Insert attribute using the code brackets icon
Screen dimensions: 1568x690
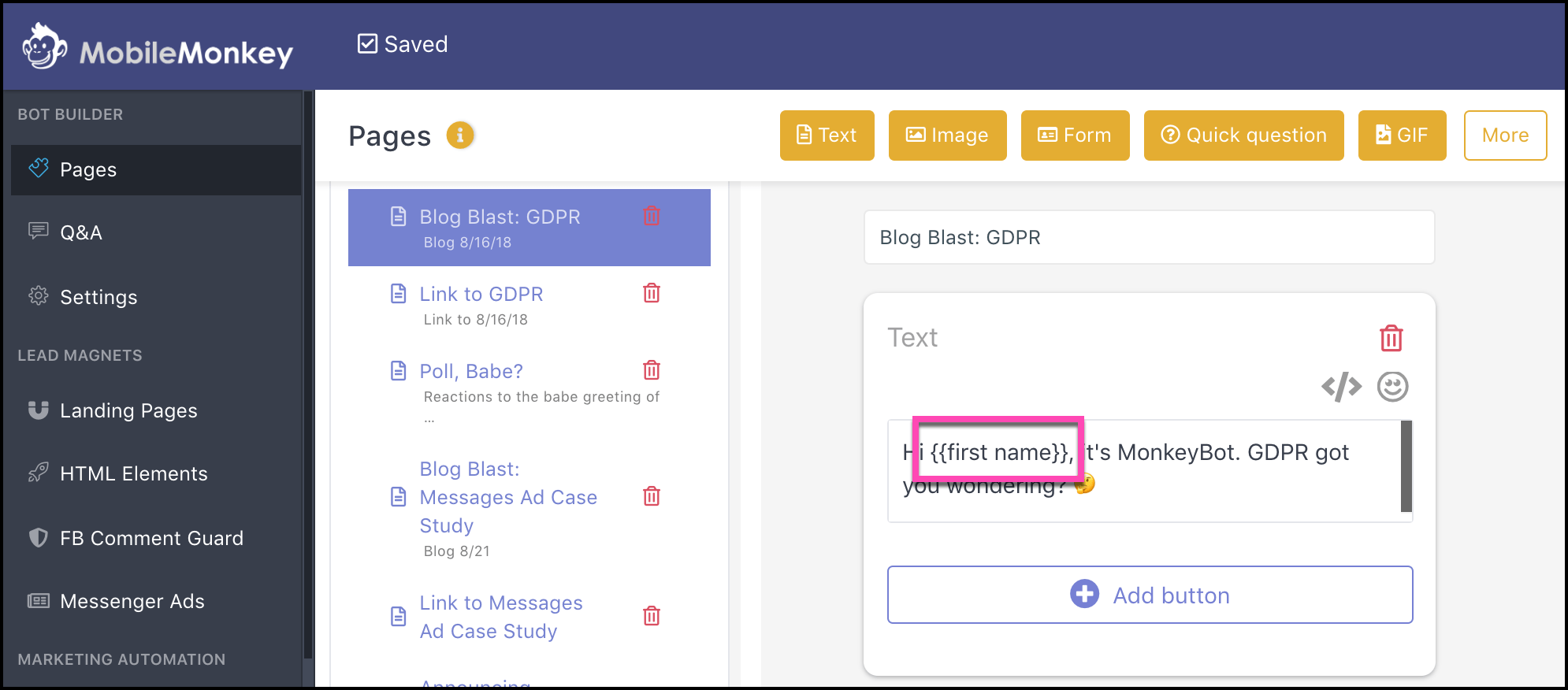[1341, 387]
